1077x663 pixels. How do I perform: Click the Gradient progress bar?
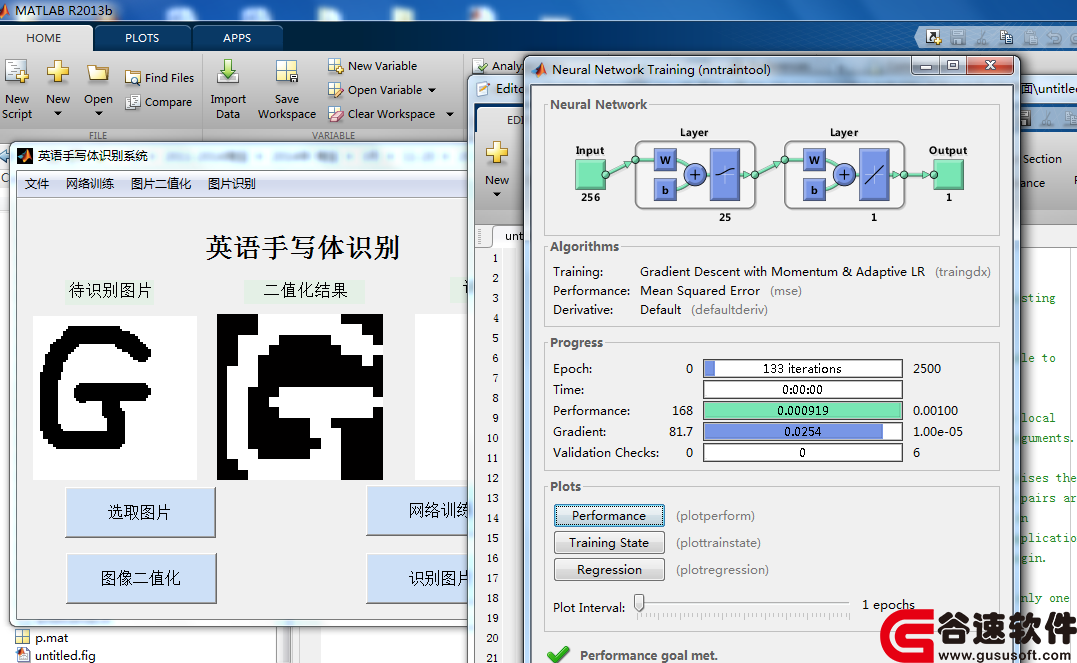click(802, 431)
